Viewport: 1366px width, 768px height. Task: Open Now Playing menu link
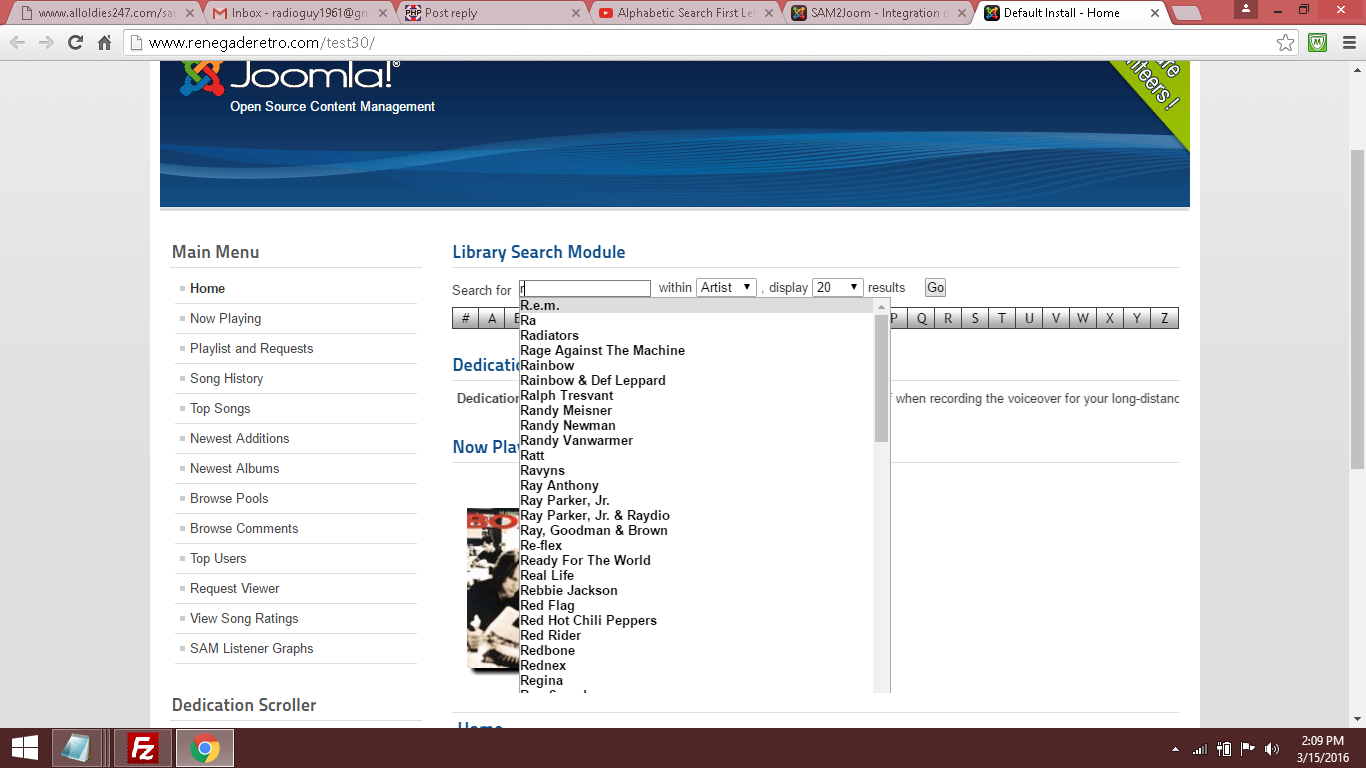pos(225,318)
